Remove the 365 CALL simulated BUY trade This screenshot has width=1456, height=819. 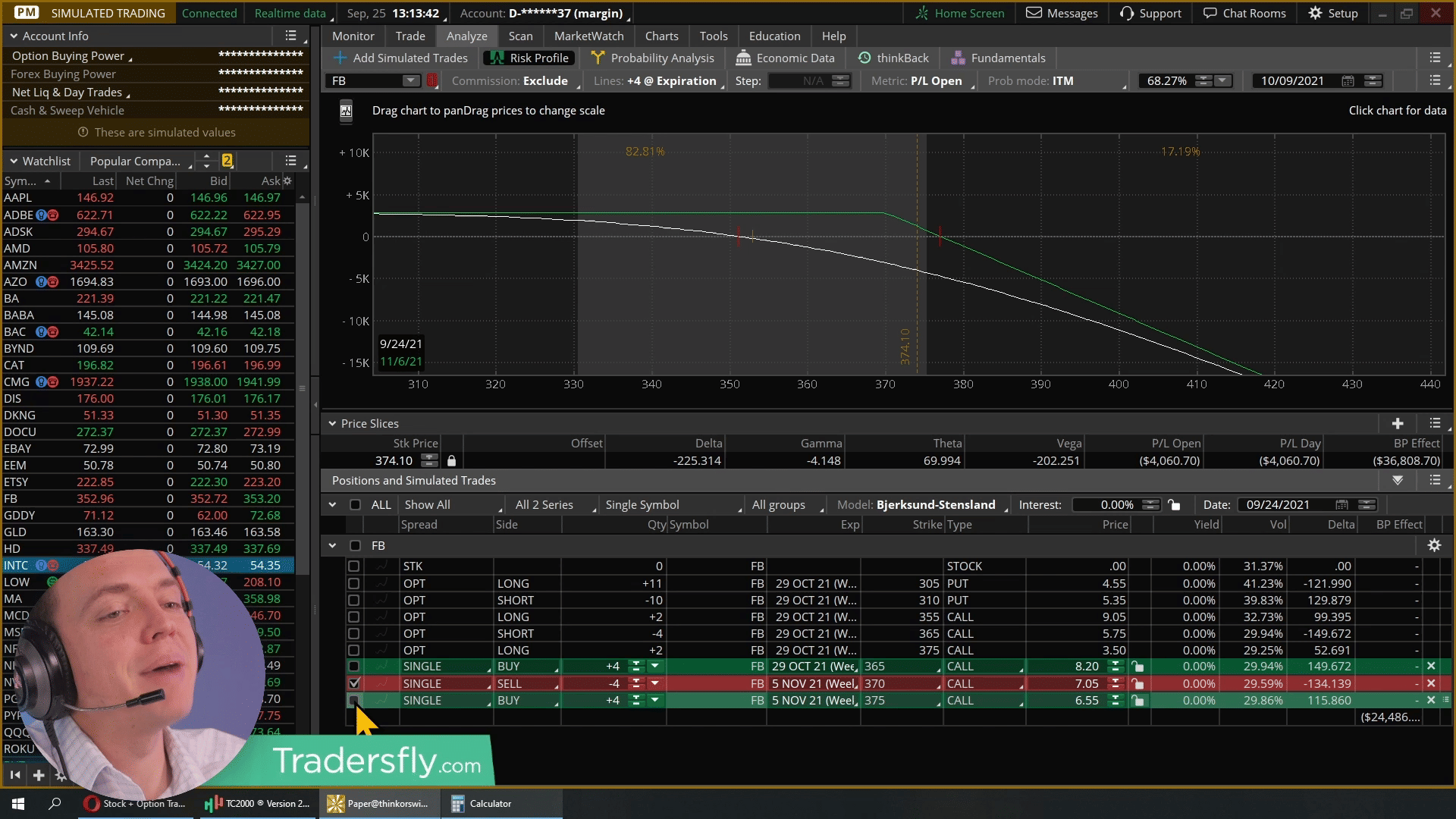[x=1431, y=666]
